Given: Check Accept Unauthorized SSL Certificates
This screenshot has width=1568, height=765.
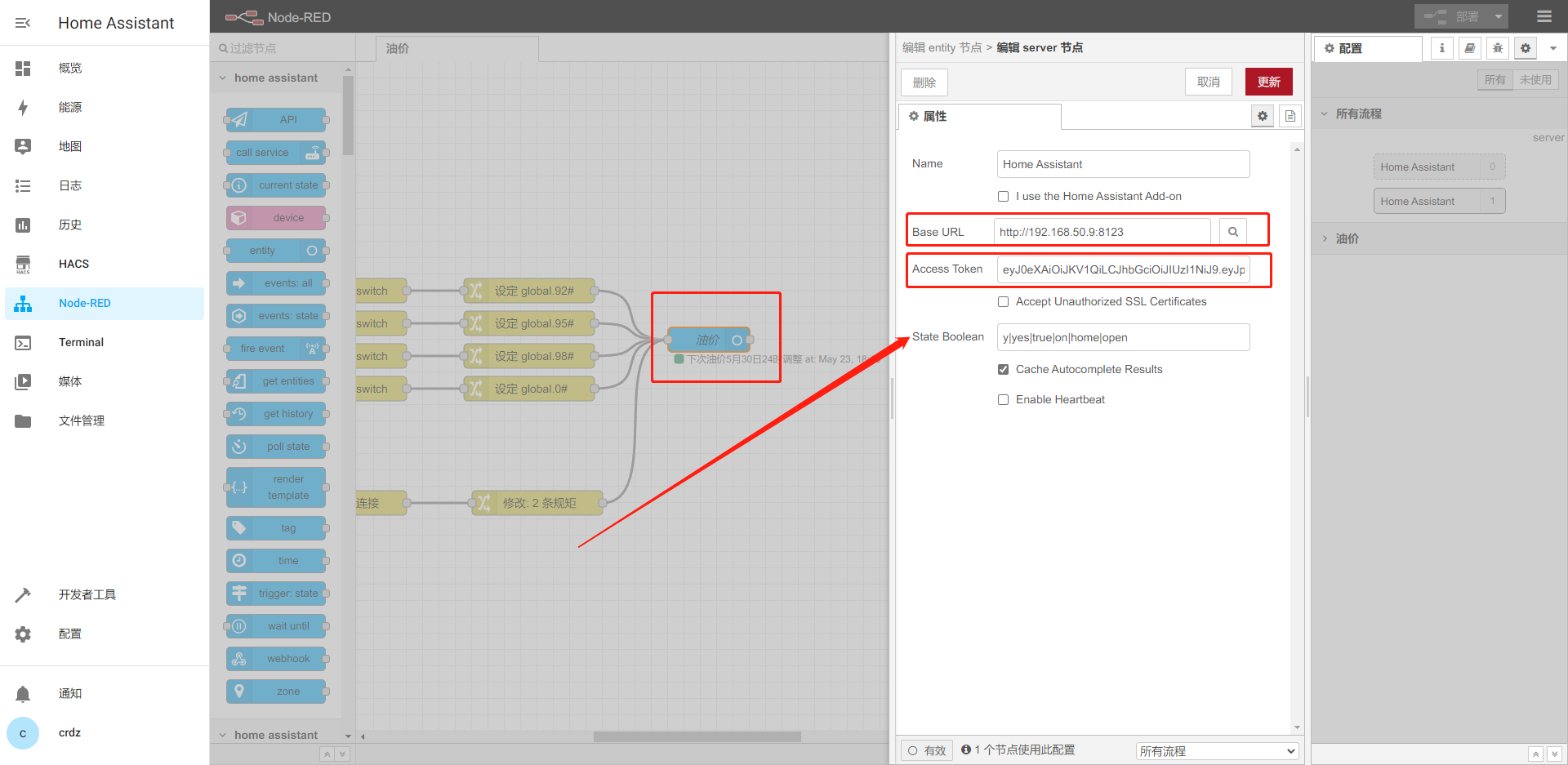Looking at the screenshot, I should tap(1003, 302).
